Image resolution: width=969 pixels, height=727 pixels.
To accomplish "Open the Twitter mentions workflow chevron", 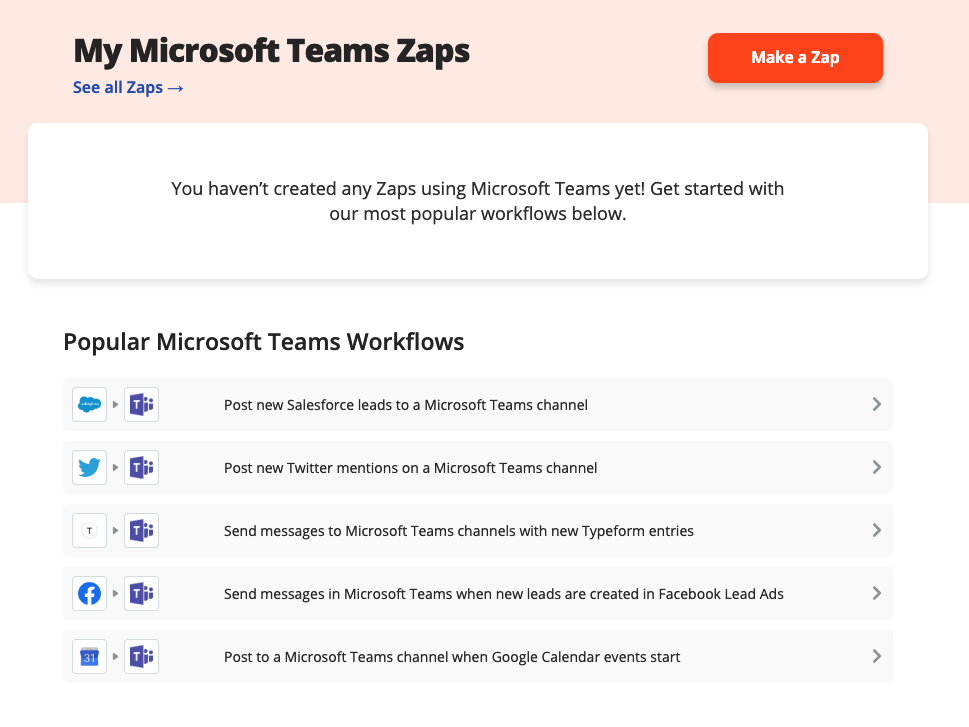I will (876, 467).
